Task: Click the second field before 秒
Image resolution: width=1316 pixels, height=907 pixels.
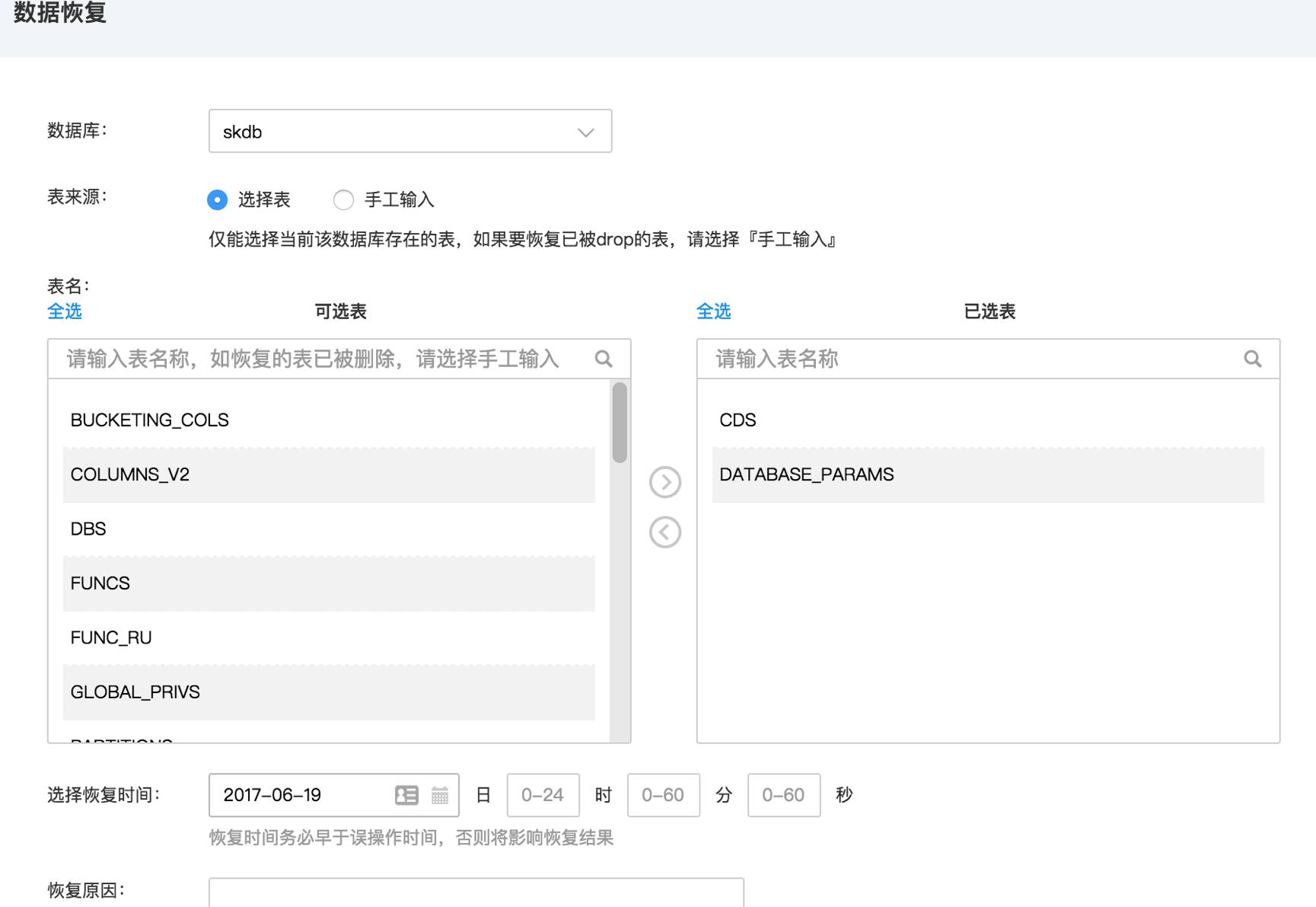Action: [x=784, y=795]
